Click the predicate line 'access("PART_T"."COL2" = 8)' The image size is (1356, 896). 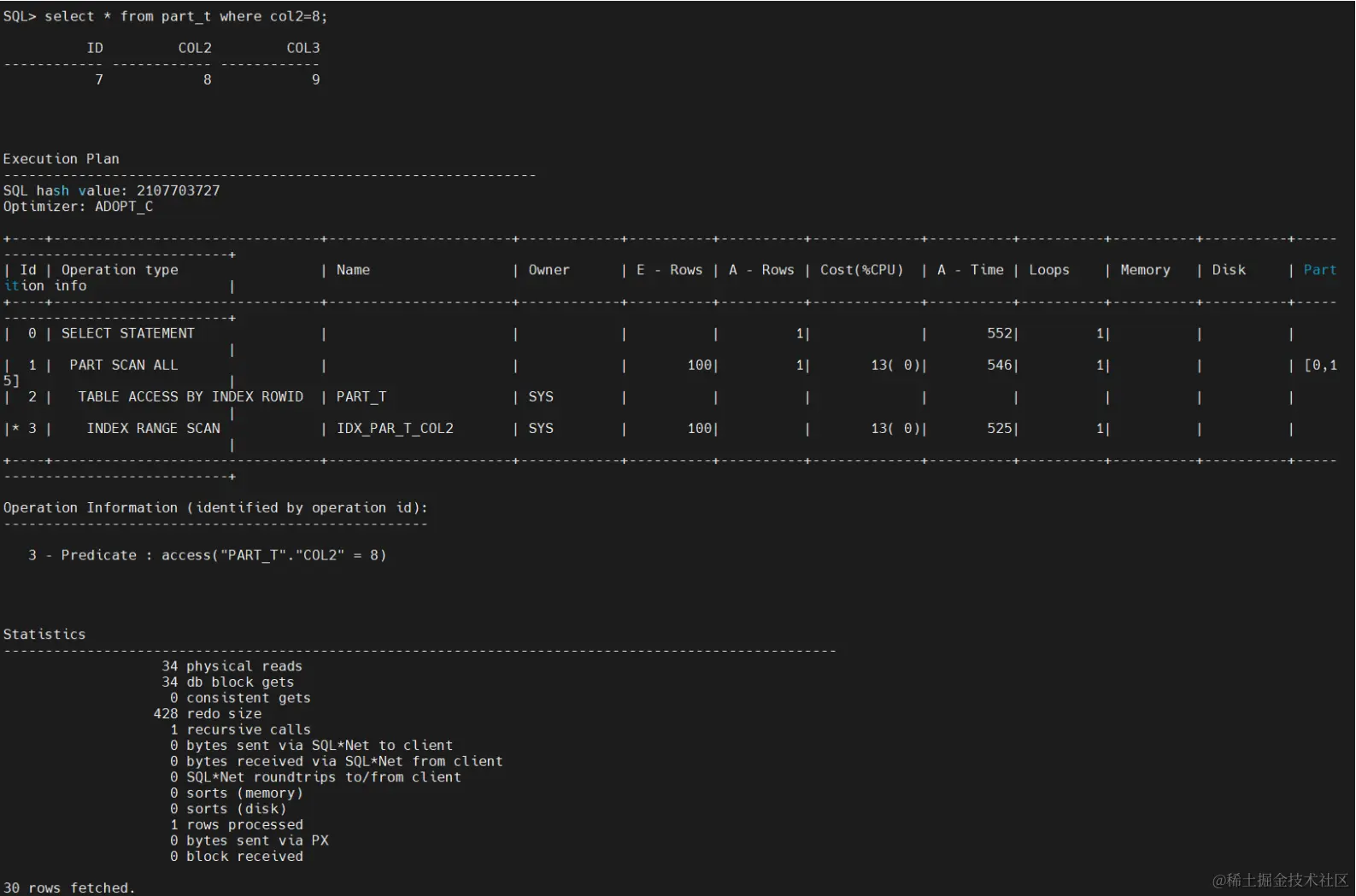click(x=274, y=555)
